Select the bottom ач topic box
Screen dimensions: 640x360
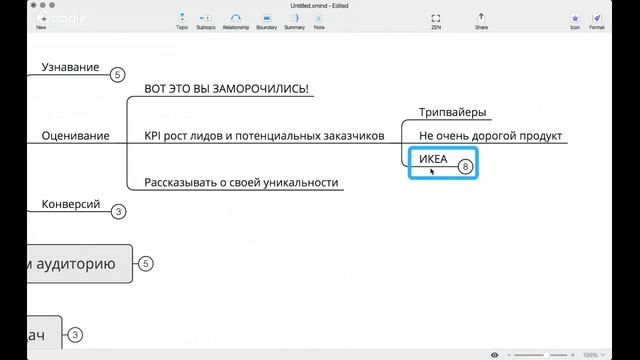pos(44,333)
